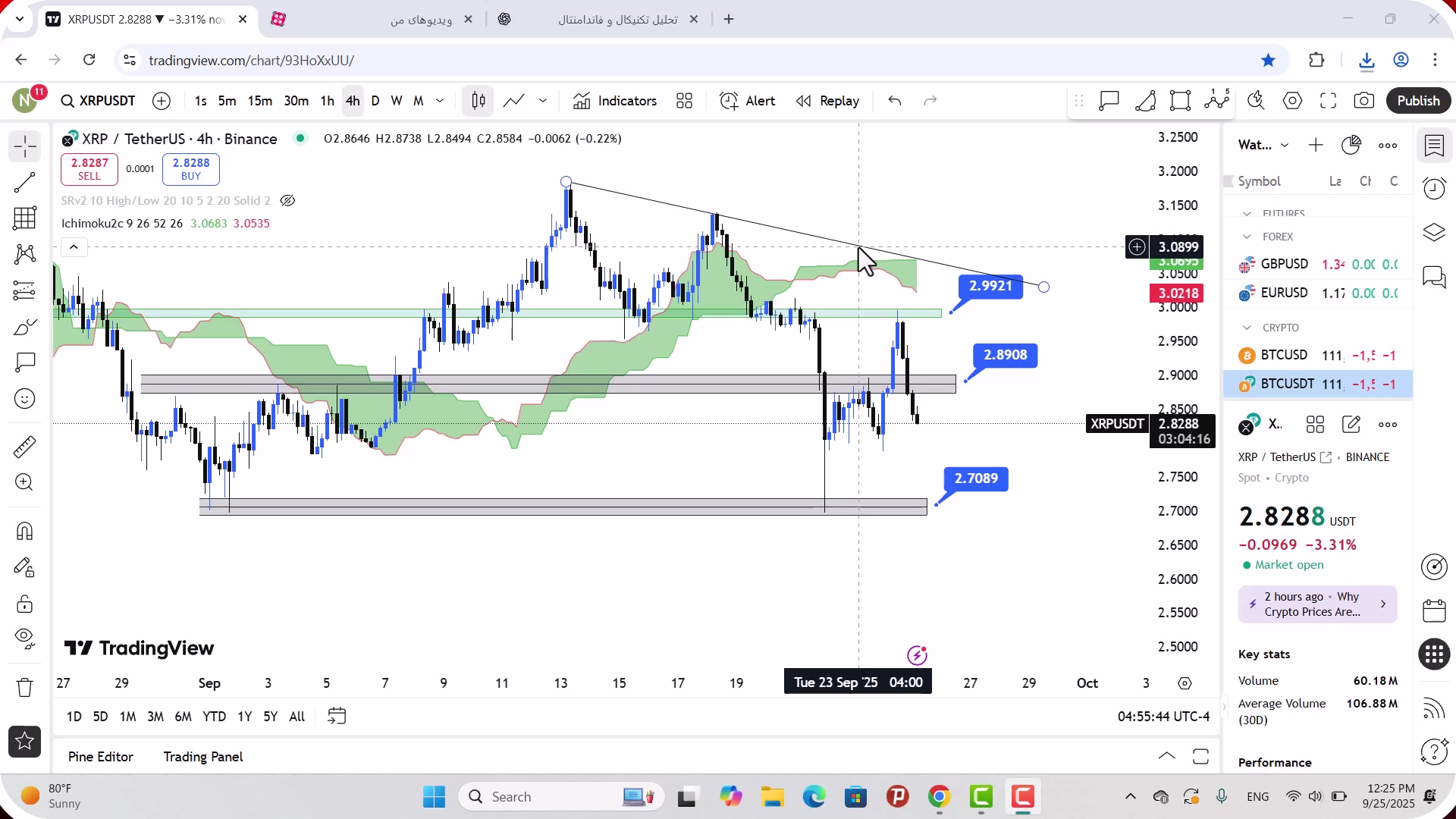Collapse the bottom panel chevron
The width and height of the screenshot is (1456, 819).
(1167, 756)
